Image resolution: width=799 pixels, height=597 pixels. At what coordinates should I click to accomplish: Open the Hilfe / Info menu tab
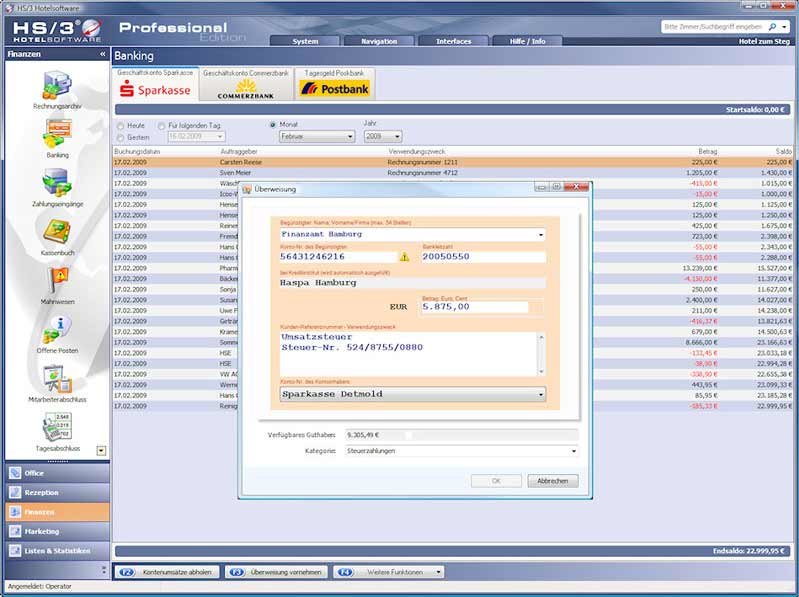(x=527, y=41)
